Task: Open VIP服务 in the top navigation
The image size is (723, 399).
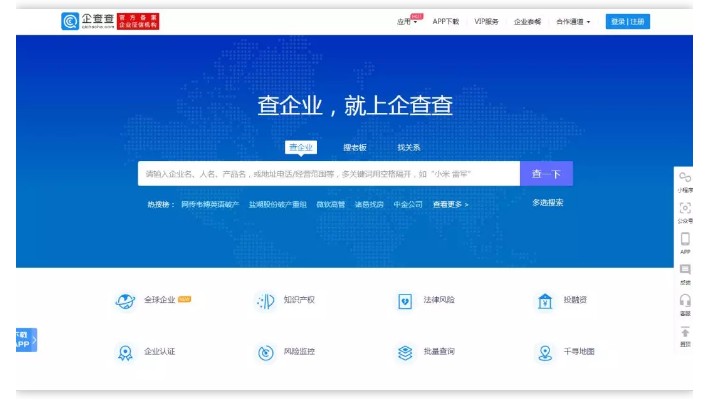Action: pyautogui.click(x=486, y=22)
